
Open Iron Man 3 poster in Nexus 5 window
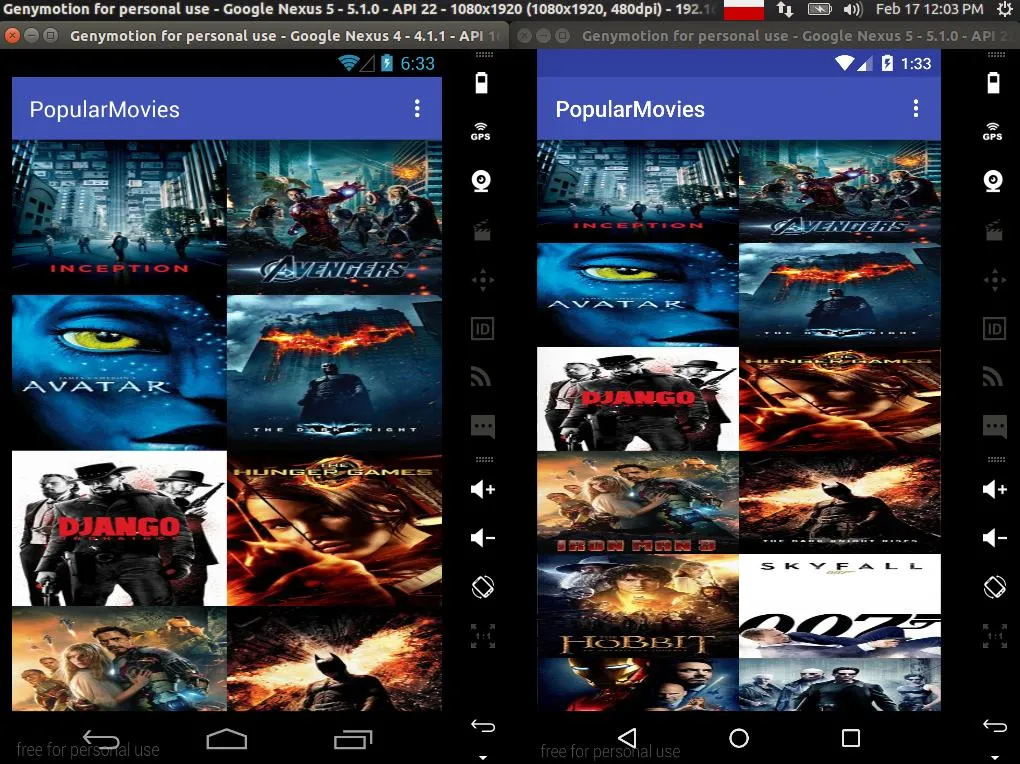pyautogui.click(x=638, y=502)
